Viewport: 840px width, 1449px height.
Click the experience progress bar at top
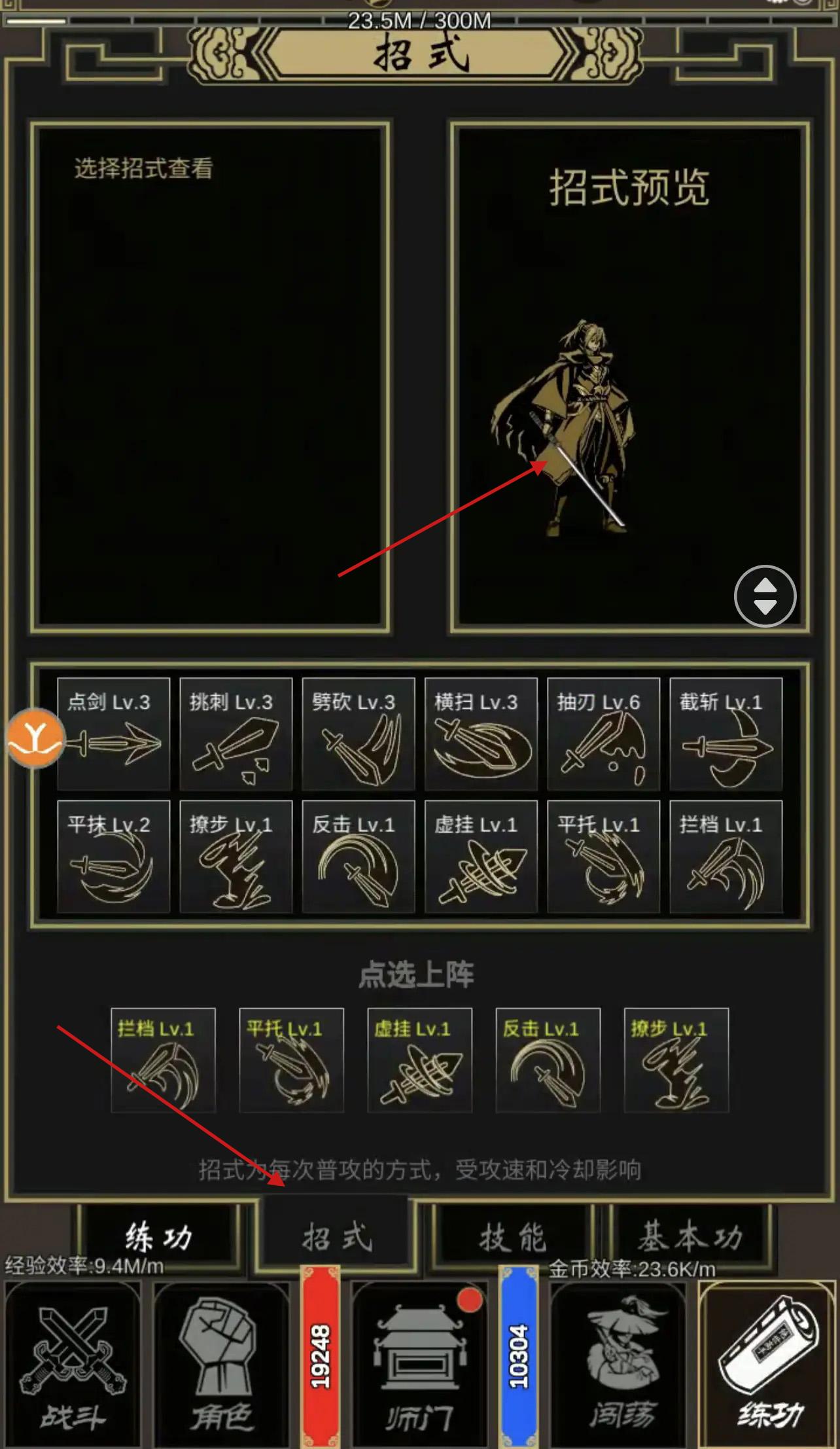click(x=419, y=21)
